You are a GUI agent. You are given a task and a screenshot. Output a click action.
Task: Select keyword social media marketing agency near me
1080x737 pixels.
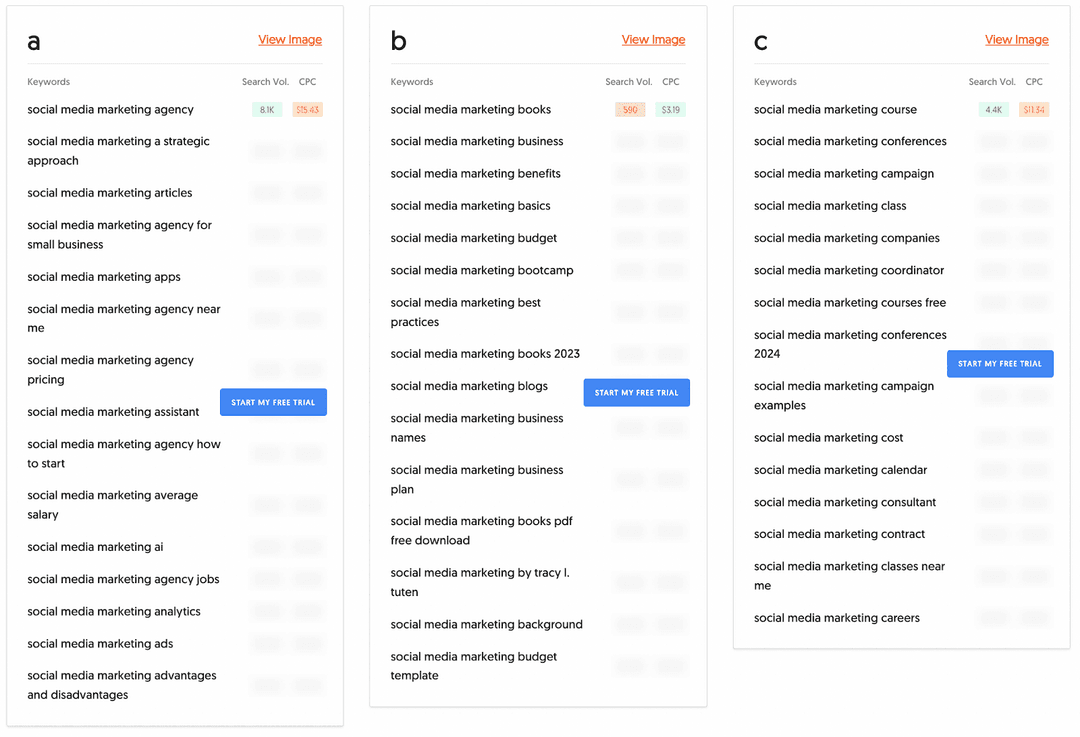tap(124, 318)
